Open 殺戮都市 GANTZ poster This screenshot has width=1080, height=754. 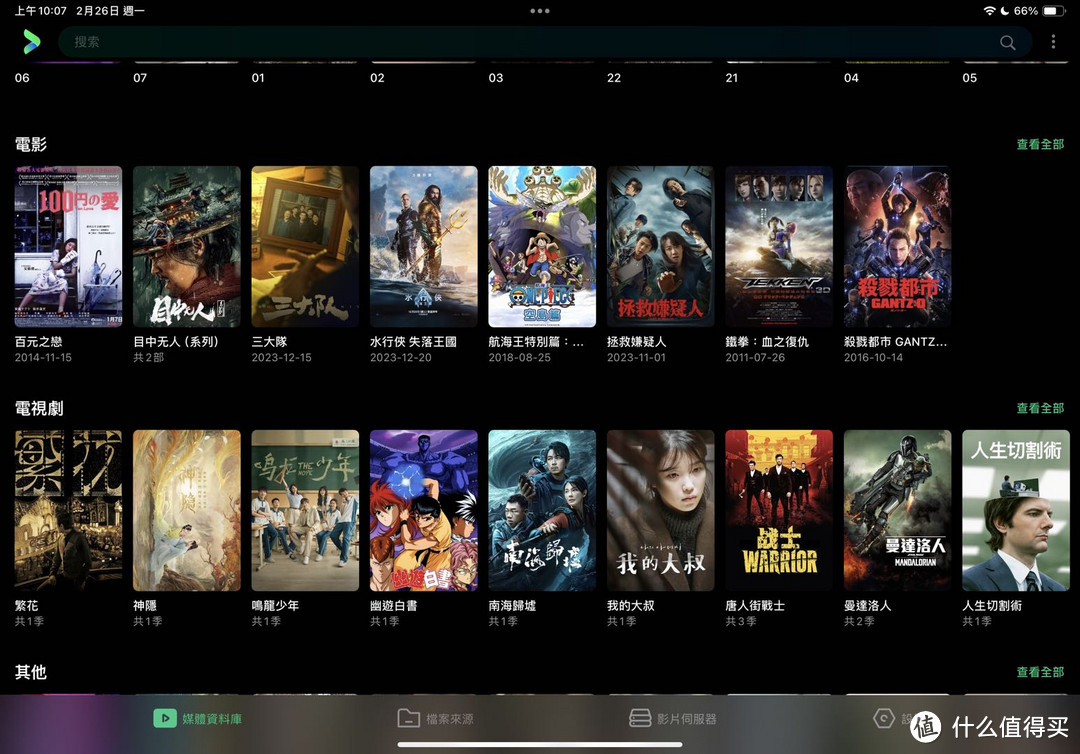click(x=897, y=247)
